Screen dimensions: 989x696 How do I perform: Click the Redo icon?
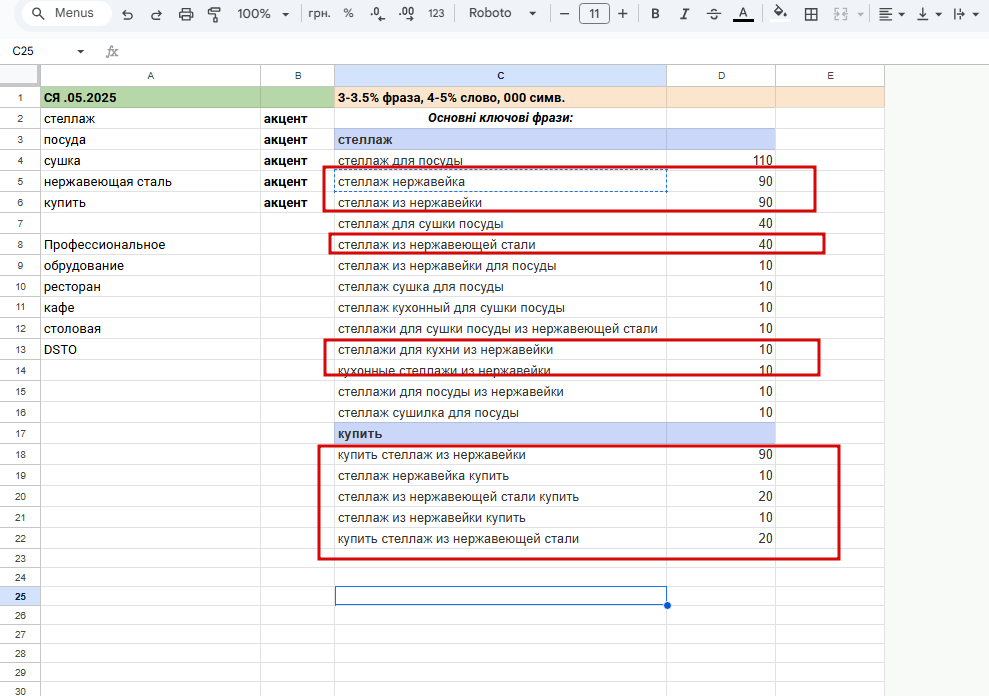(156, 14)
